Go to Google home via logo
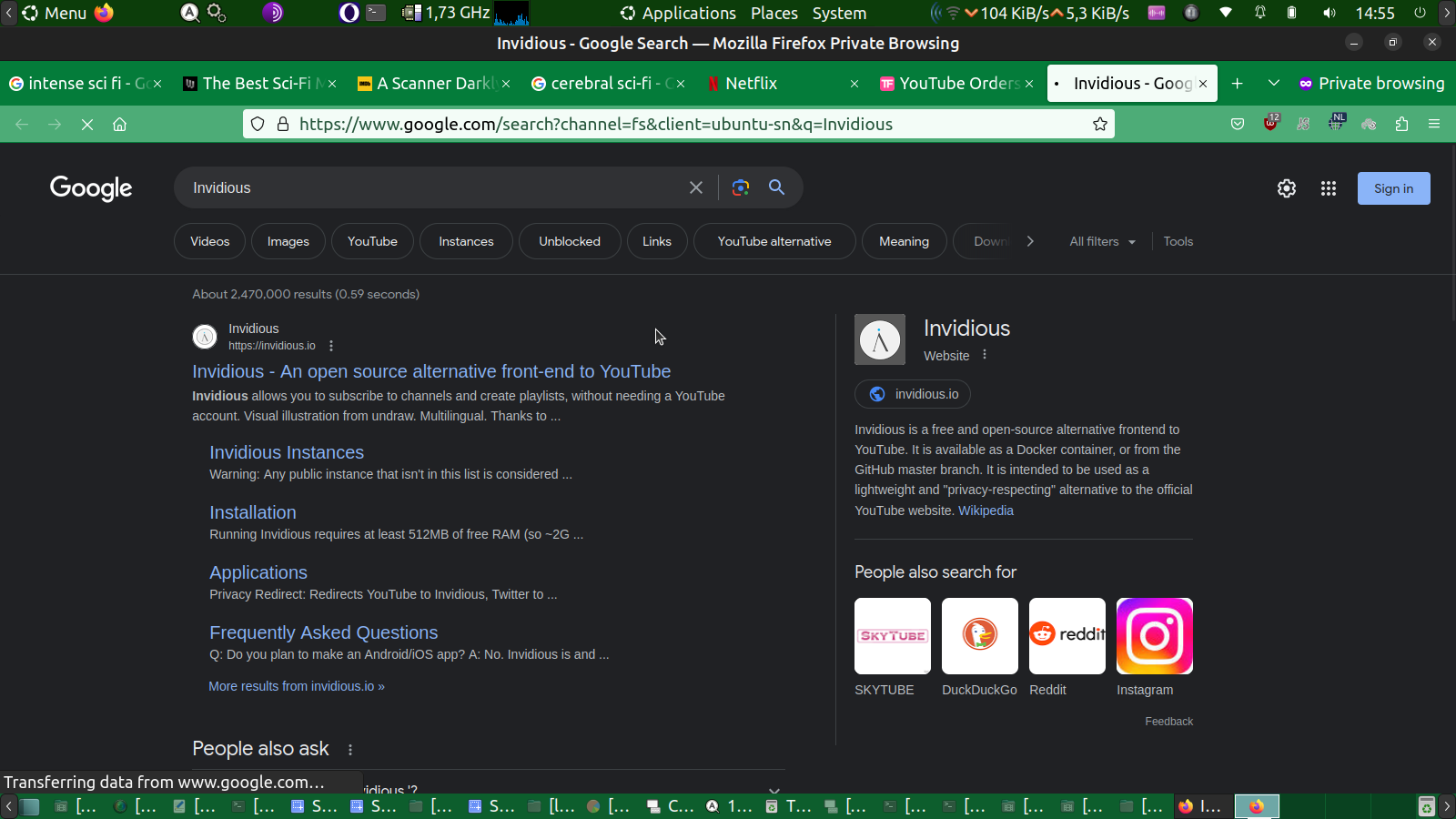Viewport: 1456px width, 819px height. coord(91,187)
